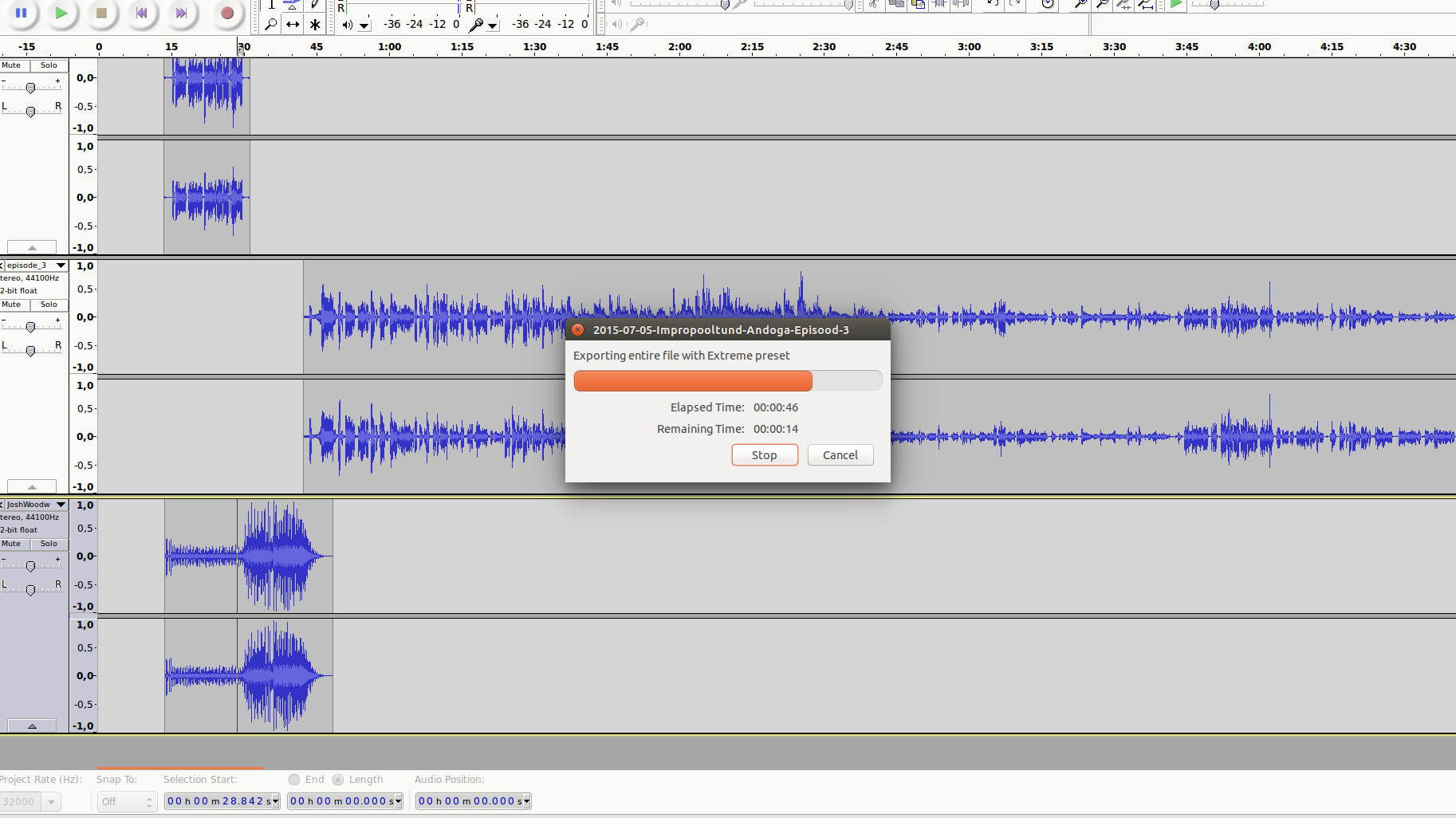This screenshot has width=1456, height=818.
Task: Collapse the episode_3 track with its arrow
Action: tap(32, 486)
